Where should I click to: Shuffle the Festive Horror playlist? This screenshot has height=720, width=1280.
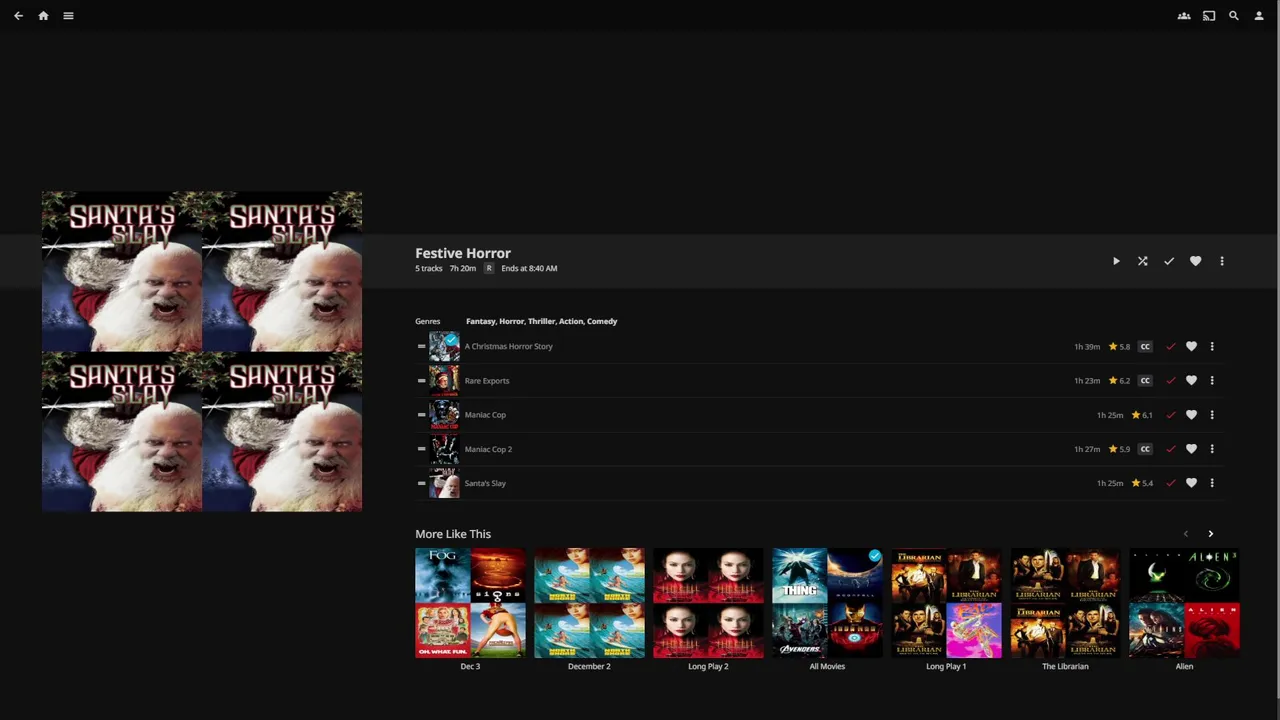click(x=1143, y=261)
